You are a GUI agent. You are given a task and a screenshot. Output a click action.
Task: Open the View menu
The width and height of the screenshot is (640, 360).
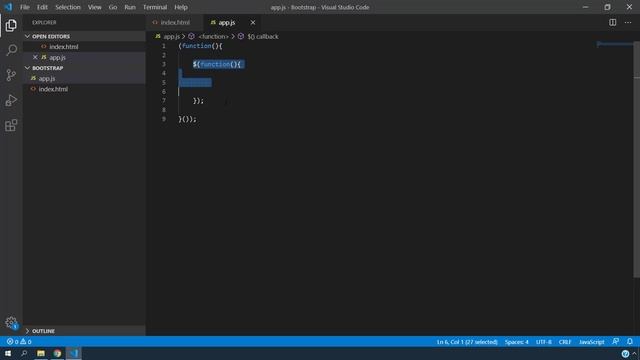click(x=95, y=7)
